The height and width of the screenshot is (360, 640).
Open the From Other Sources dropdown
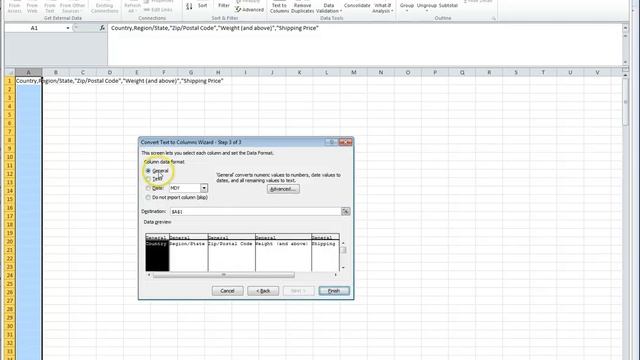pos(72,7)
